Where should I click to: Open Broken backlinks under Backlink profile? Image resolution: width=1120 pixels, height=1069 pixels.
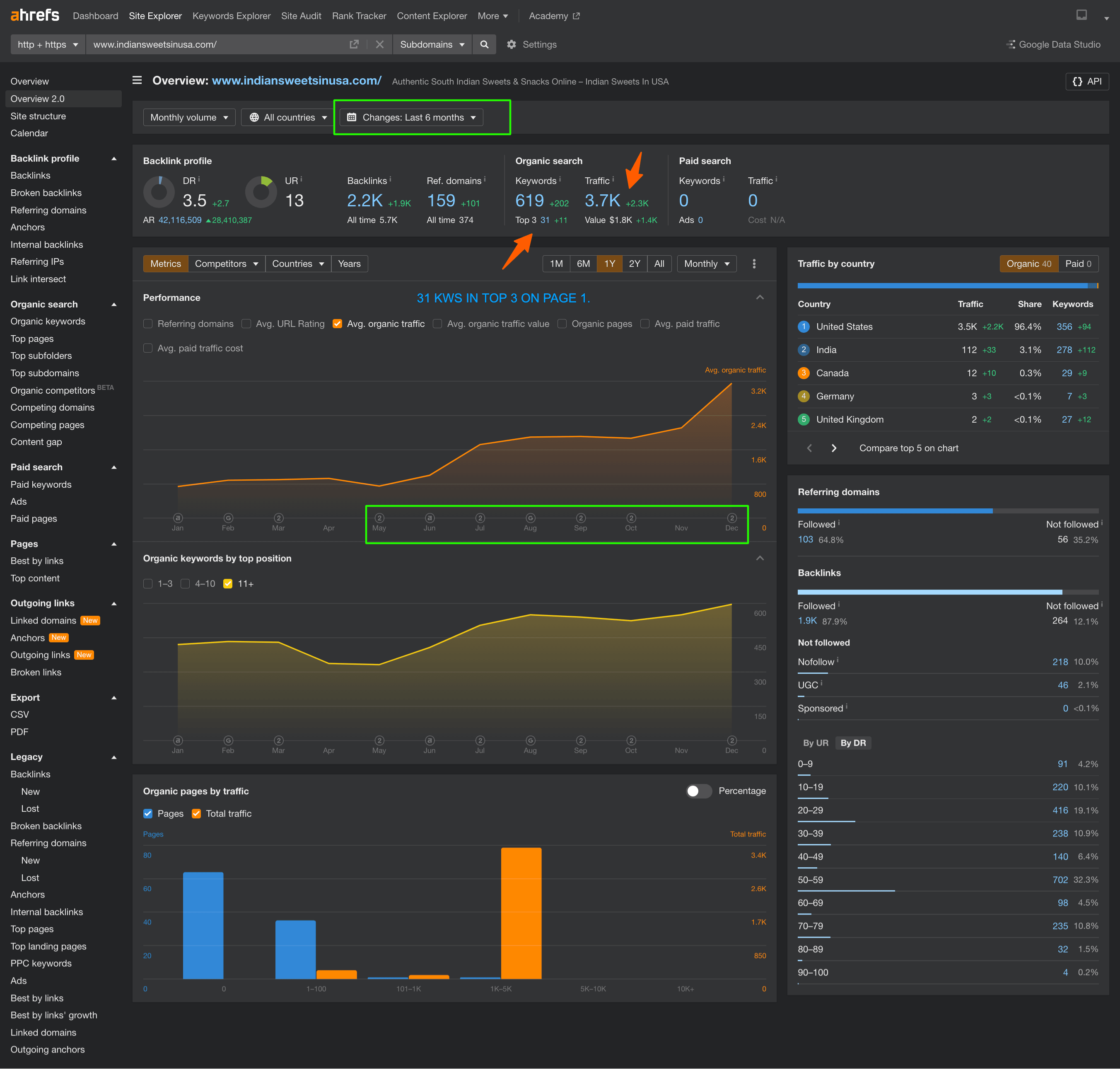(x=46, y=193)
